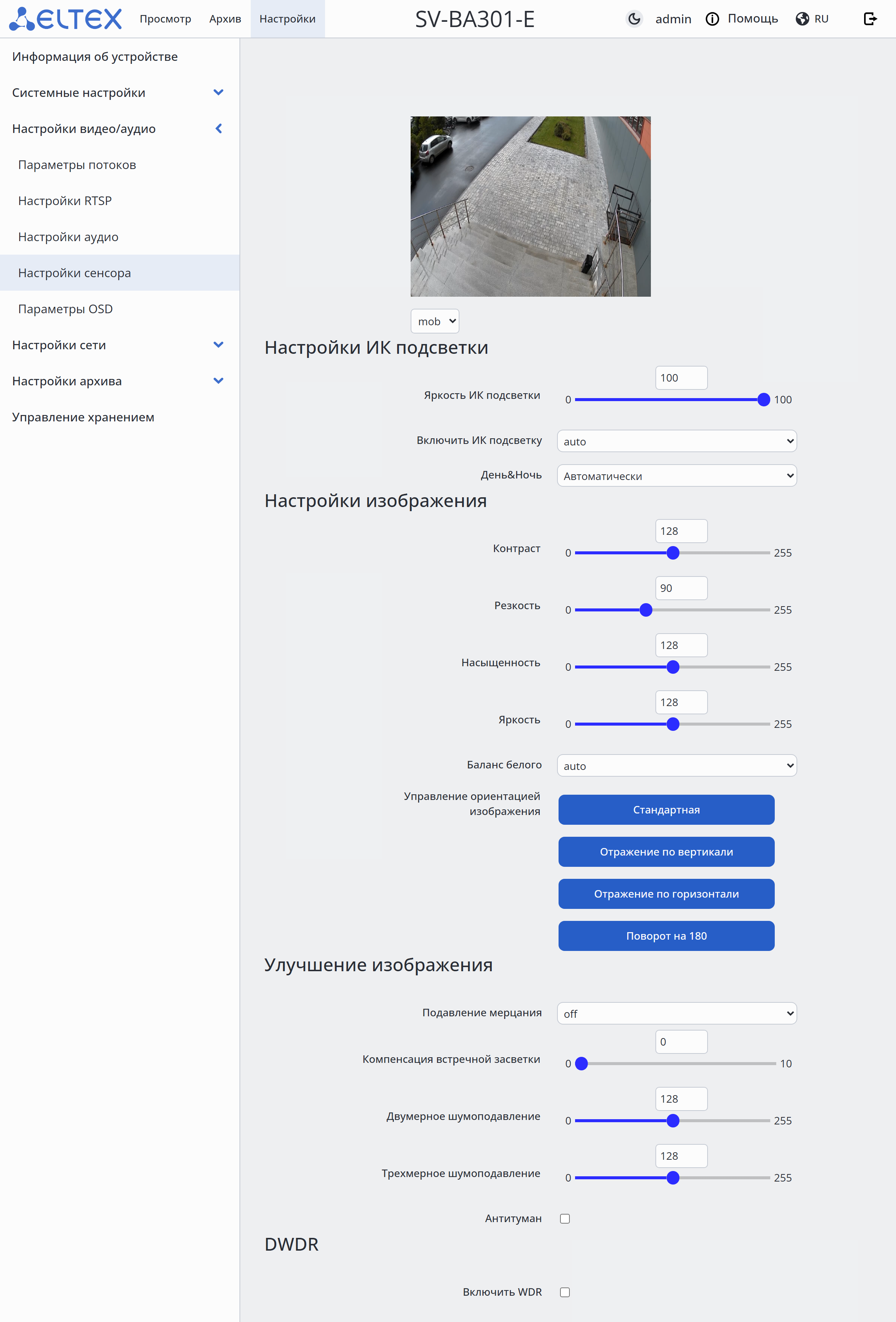Open the white balance dropdown
The width and height of the screenshot is (896, 1322).
[676, 766]
